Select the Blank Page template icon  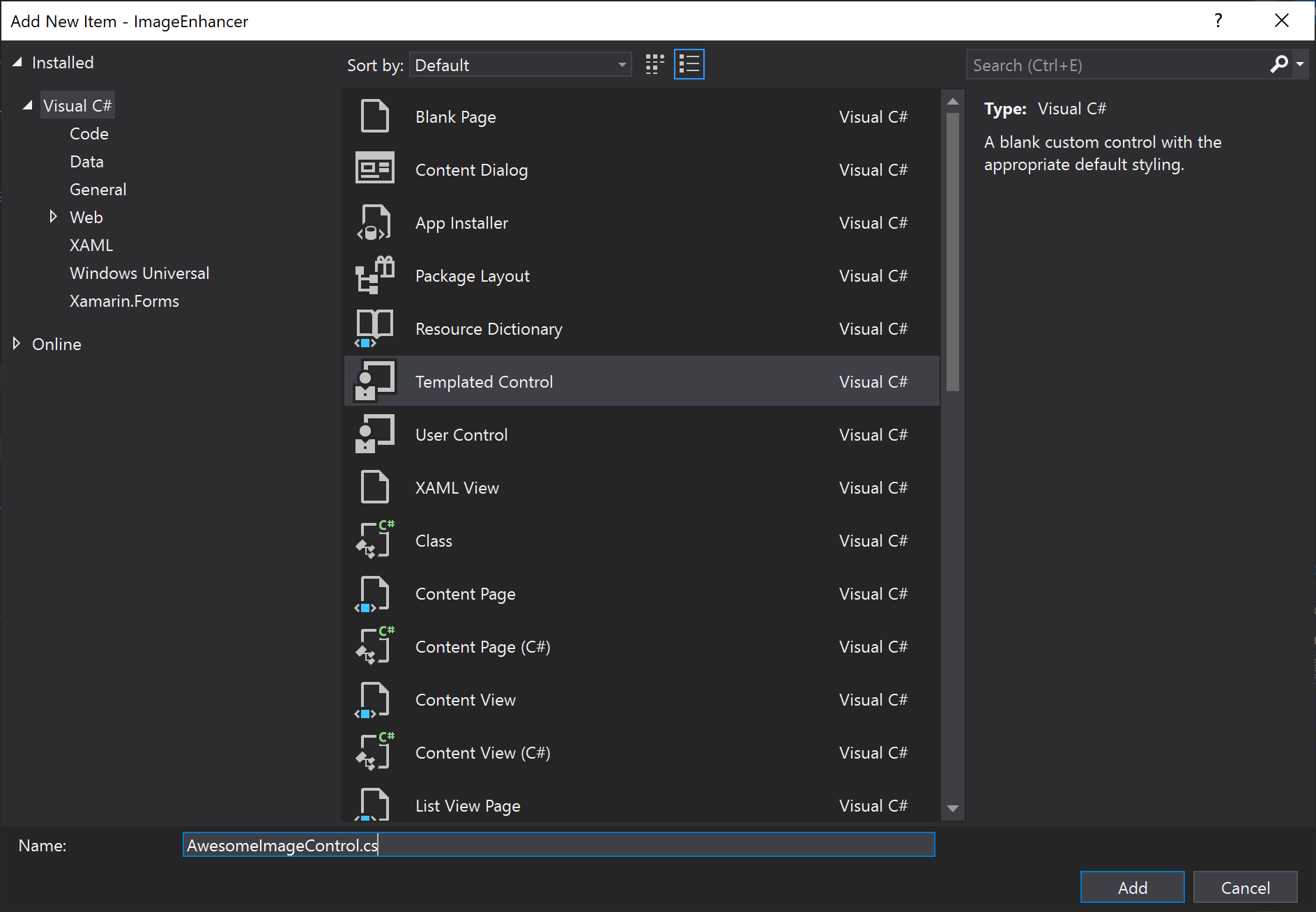(x=374, y=116)
